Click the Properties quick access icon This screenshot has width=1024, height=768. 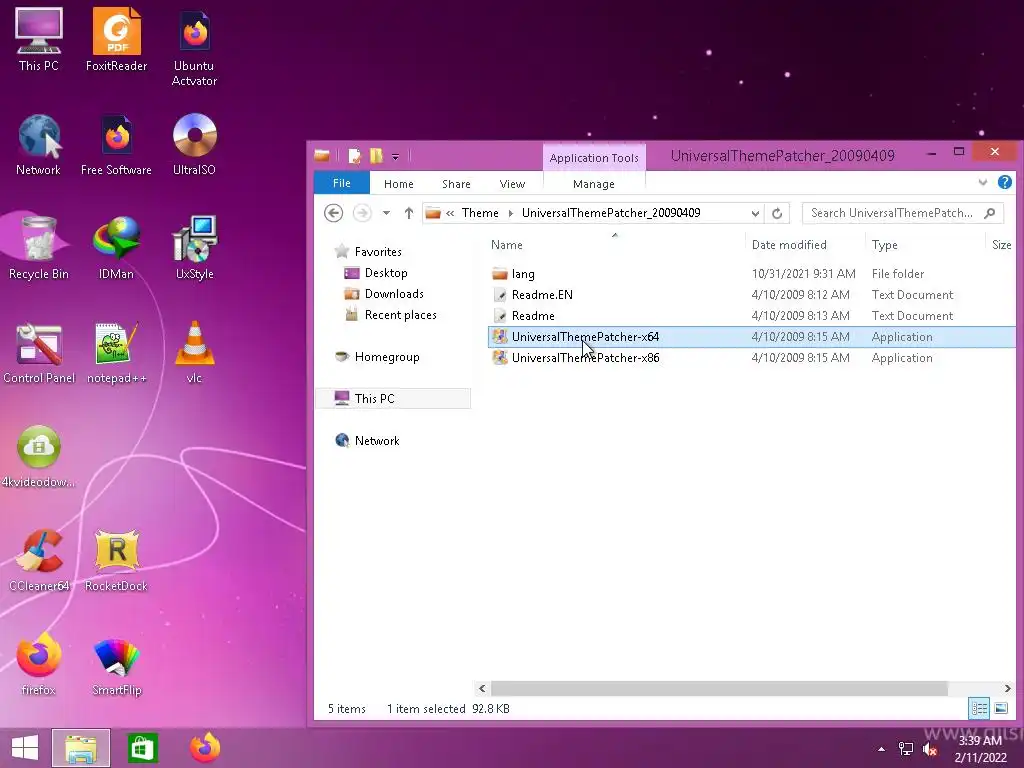pos(355,156)
